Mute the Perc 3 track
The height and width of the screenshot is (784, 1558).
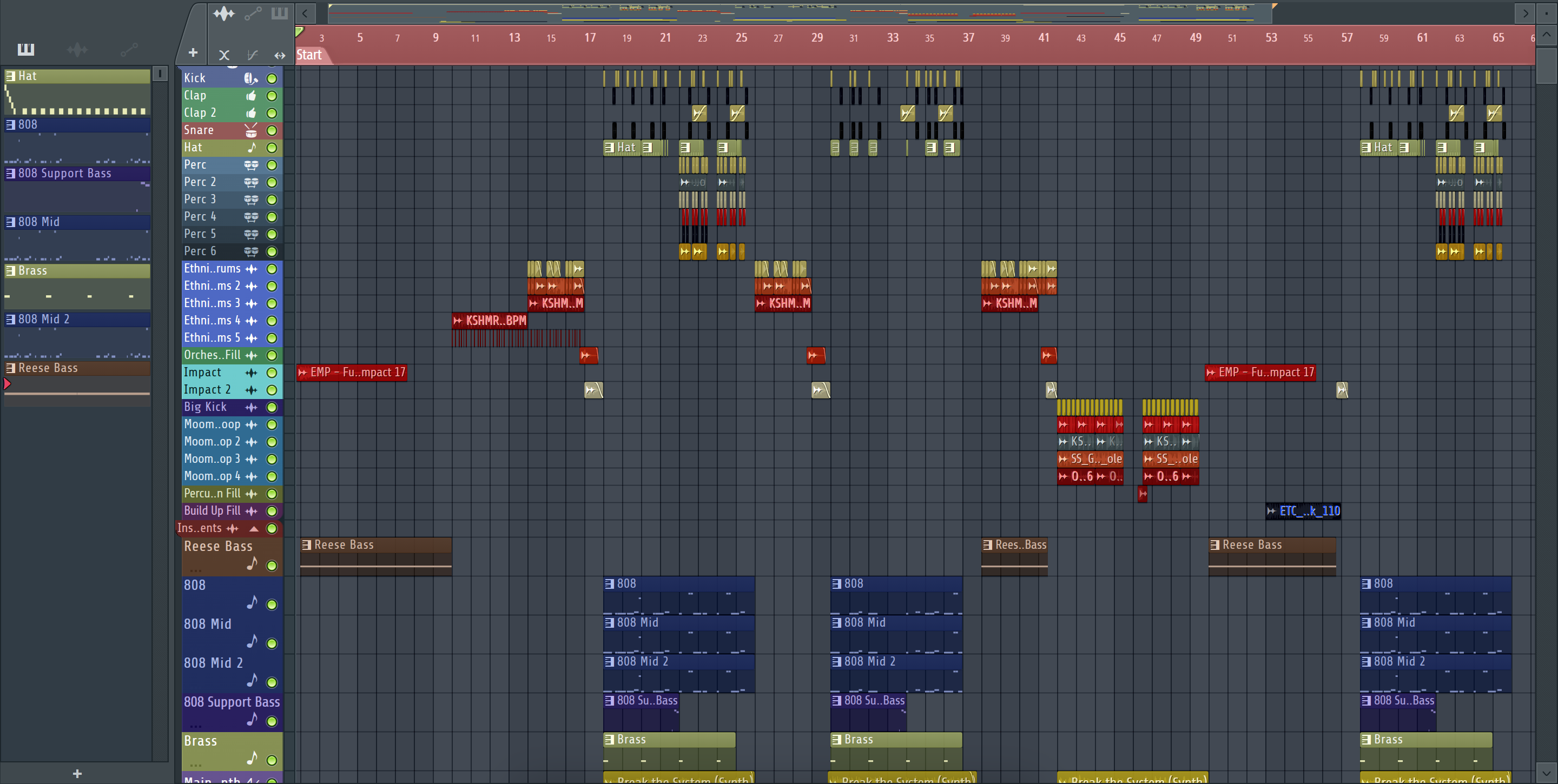pos(272,200)
